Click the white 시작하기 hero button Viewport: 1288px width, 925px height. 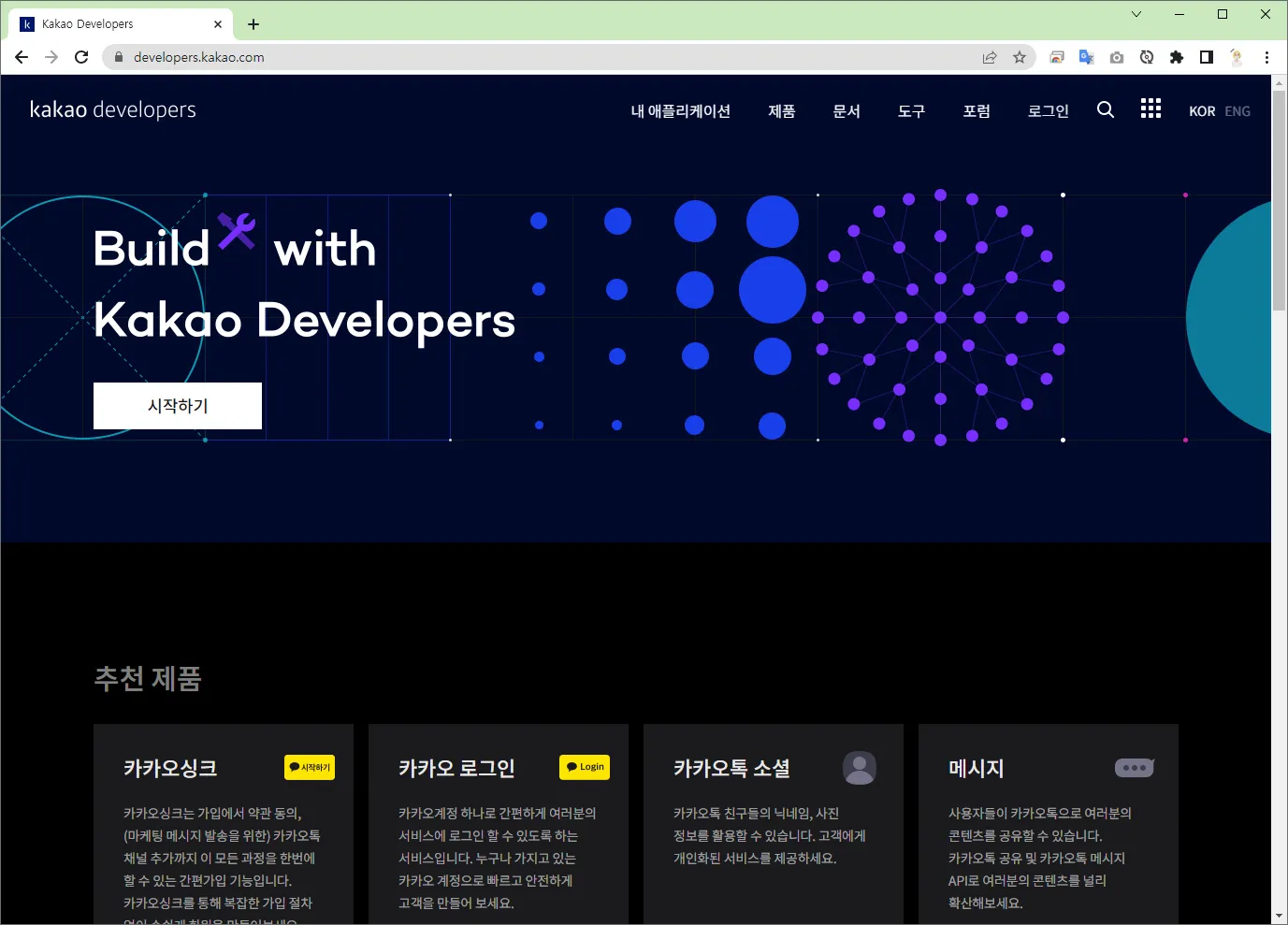[x=178, y=406]
